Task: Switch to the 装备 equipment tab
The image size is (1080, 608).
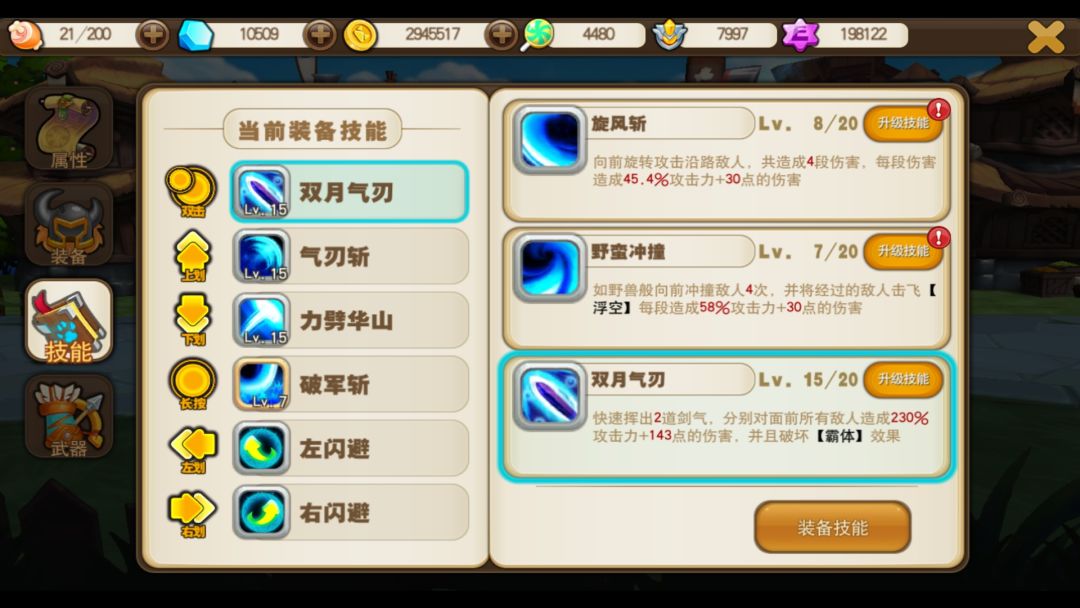Action: click(69, 226)
